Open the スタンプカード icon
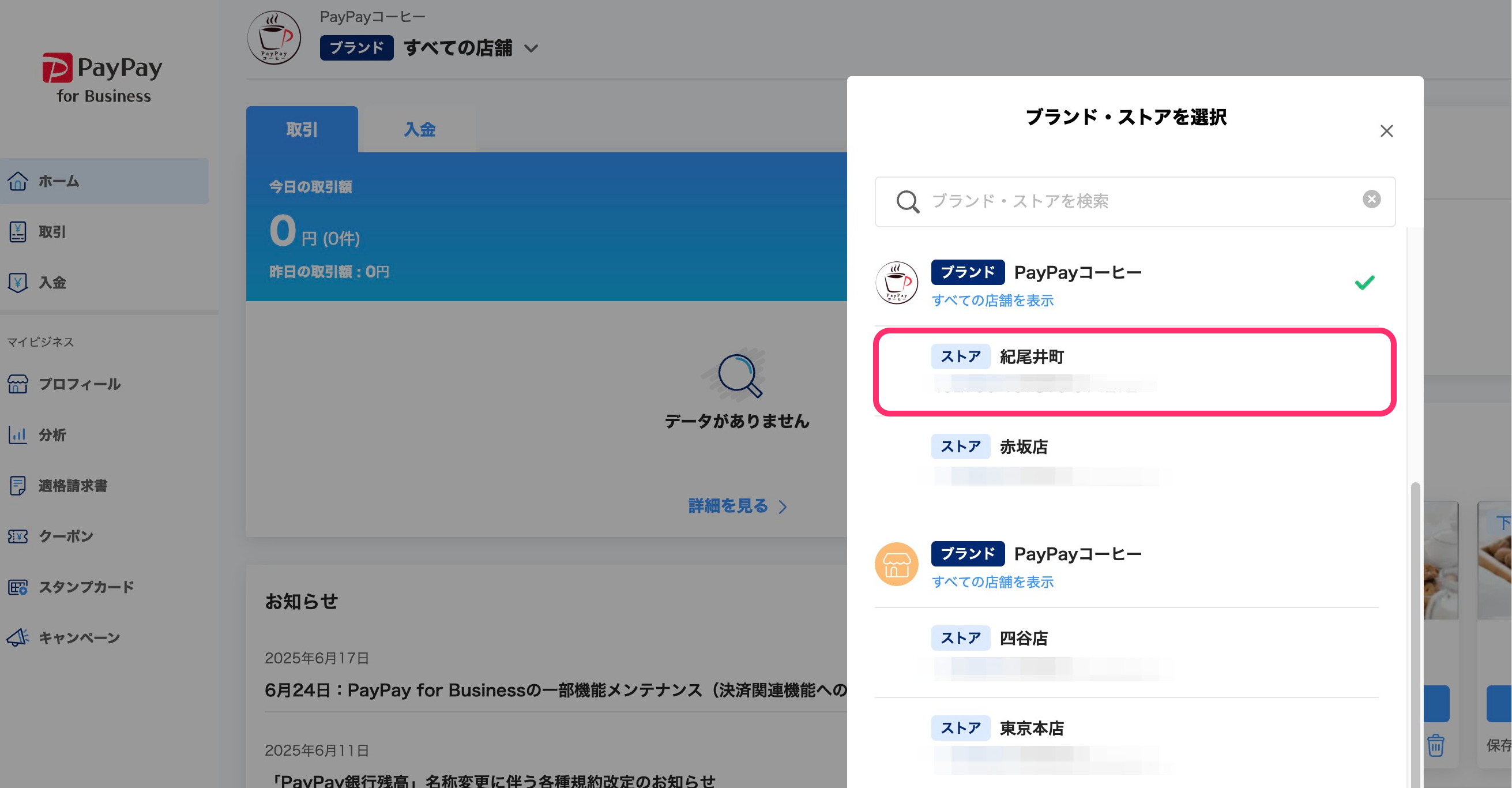 (x=18, y=587)
